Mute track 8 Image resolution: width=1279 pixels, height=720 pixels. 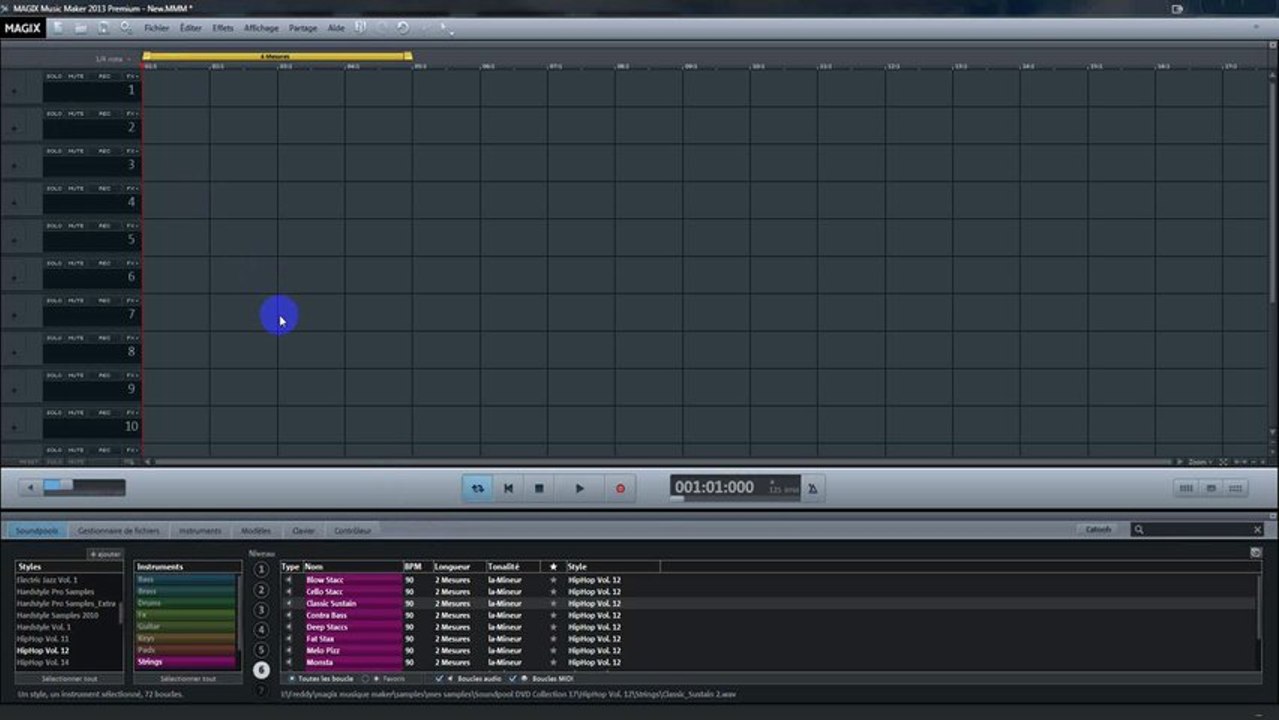tap(76, 338)
